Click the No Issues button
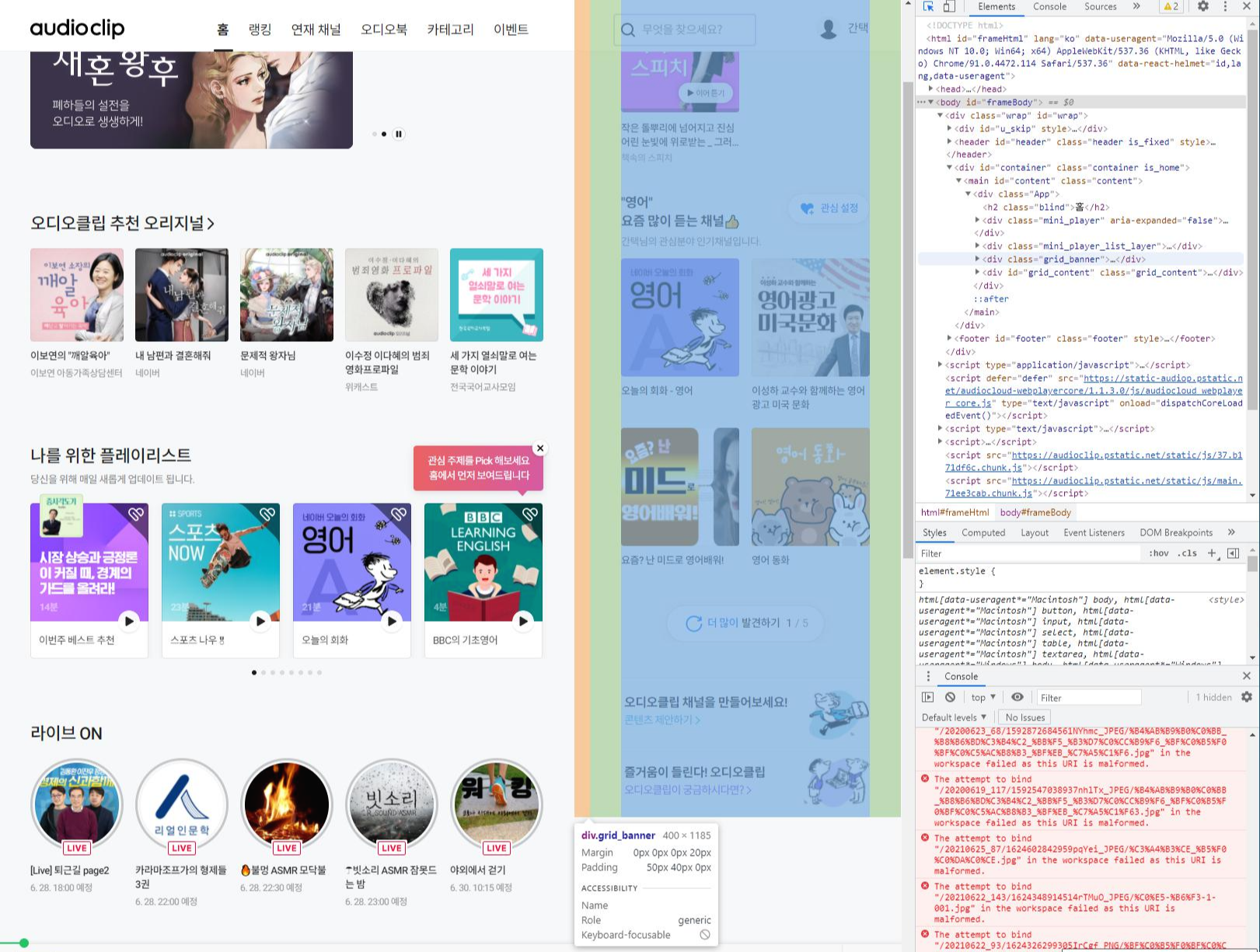 click(1024, 717)
